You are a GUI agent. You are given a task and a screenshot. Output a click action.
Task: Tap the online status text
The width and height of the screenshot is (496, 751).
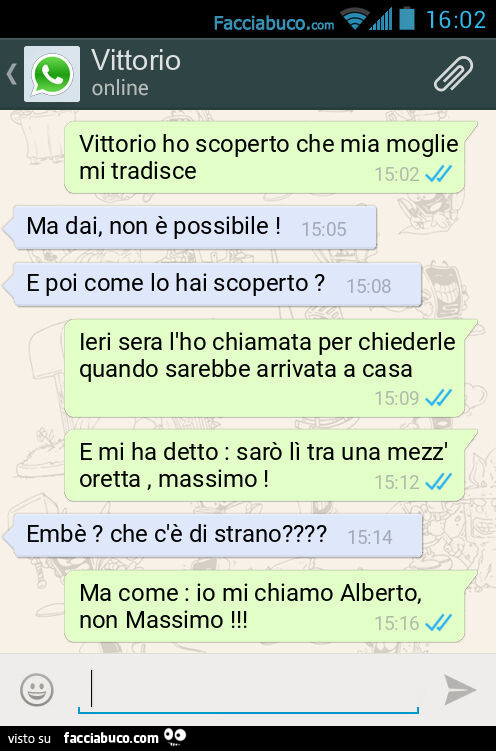[120, 88]
